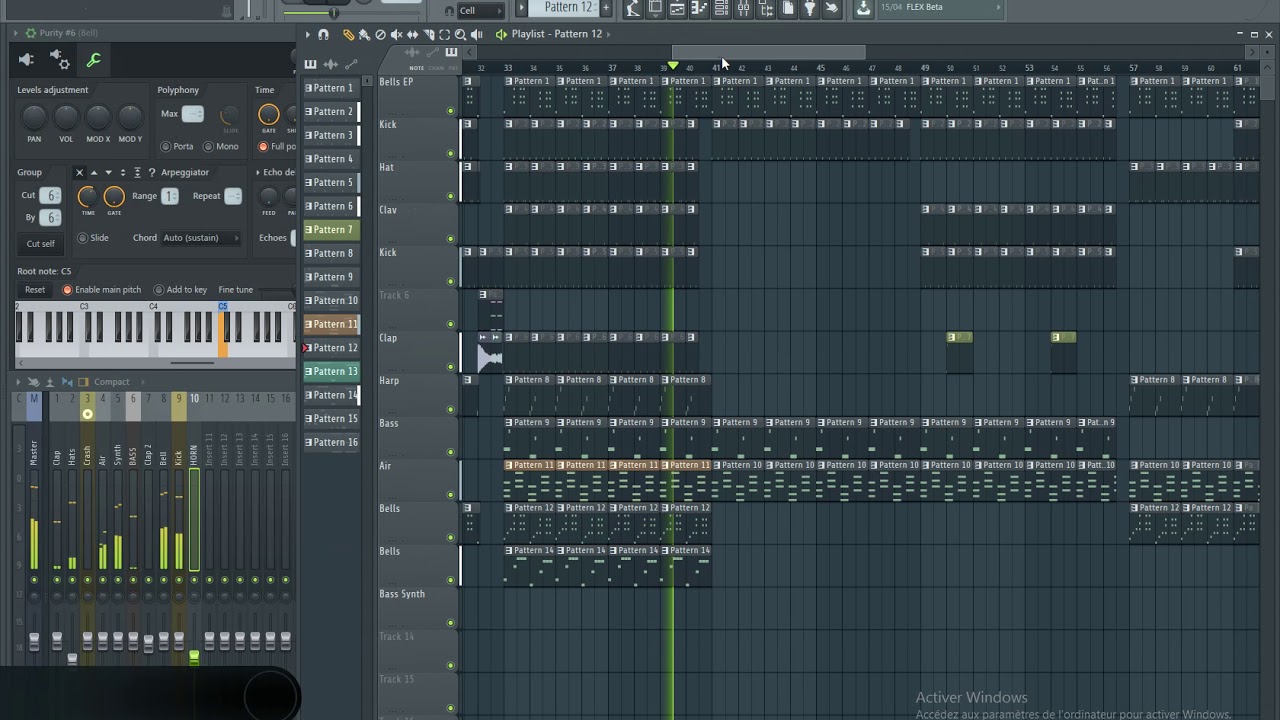The height and width of the screenshot is (720, 1280).
Task: Select Pattern 11 in the pattern picker
Action: point(331,324)
